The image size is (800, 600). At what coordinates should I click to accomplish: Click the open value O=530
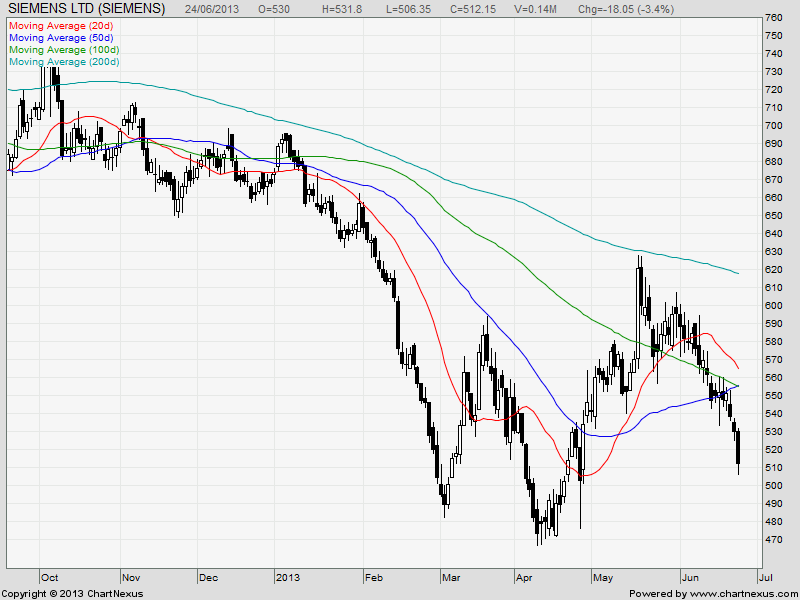(274, 9)
